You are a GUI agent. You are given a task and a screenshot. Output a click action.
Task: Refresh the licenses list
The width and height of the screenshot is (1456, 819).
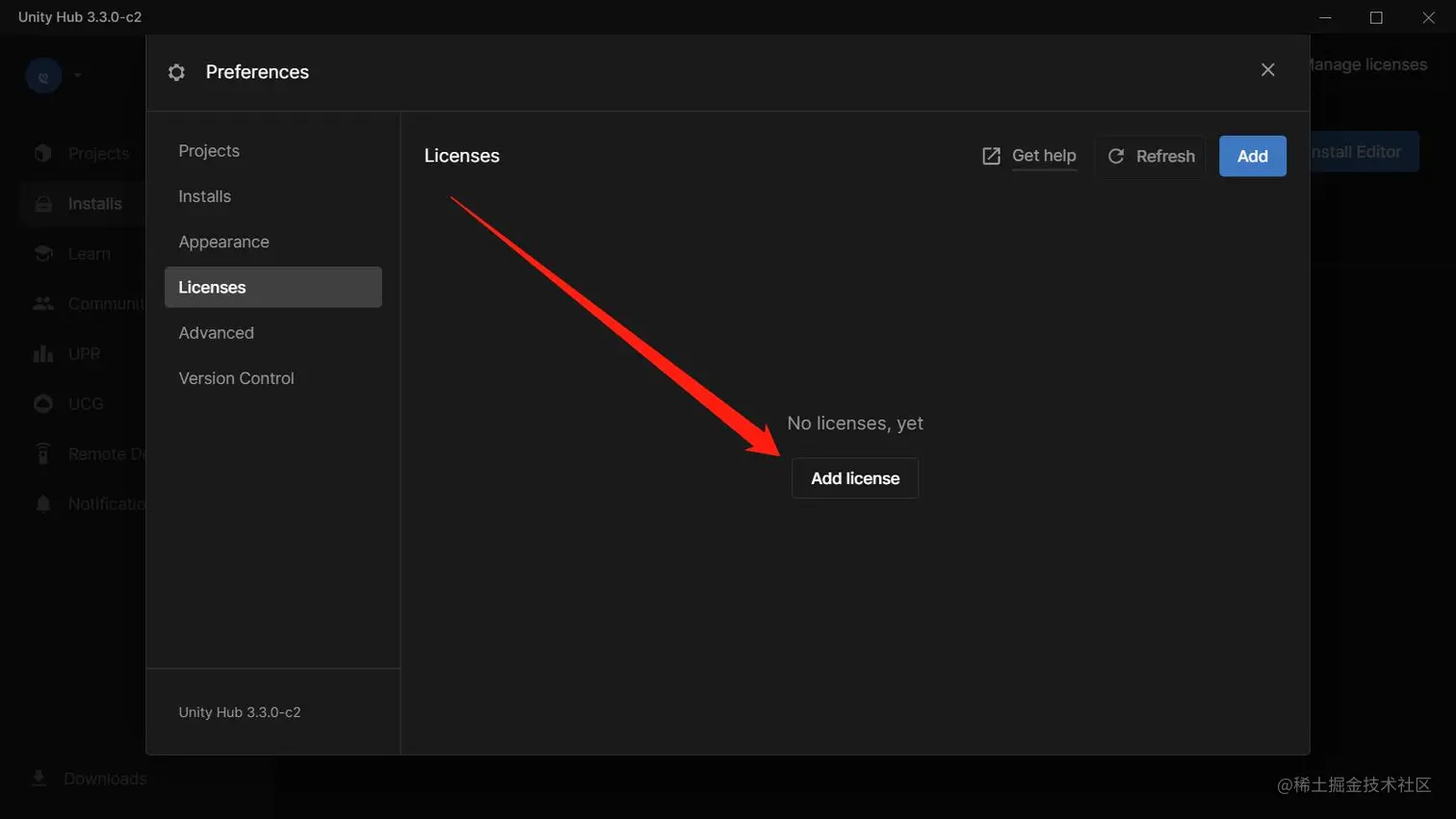[x=1150, y=156]
